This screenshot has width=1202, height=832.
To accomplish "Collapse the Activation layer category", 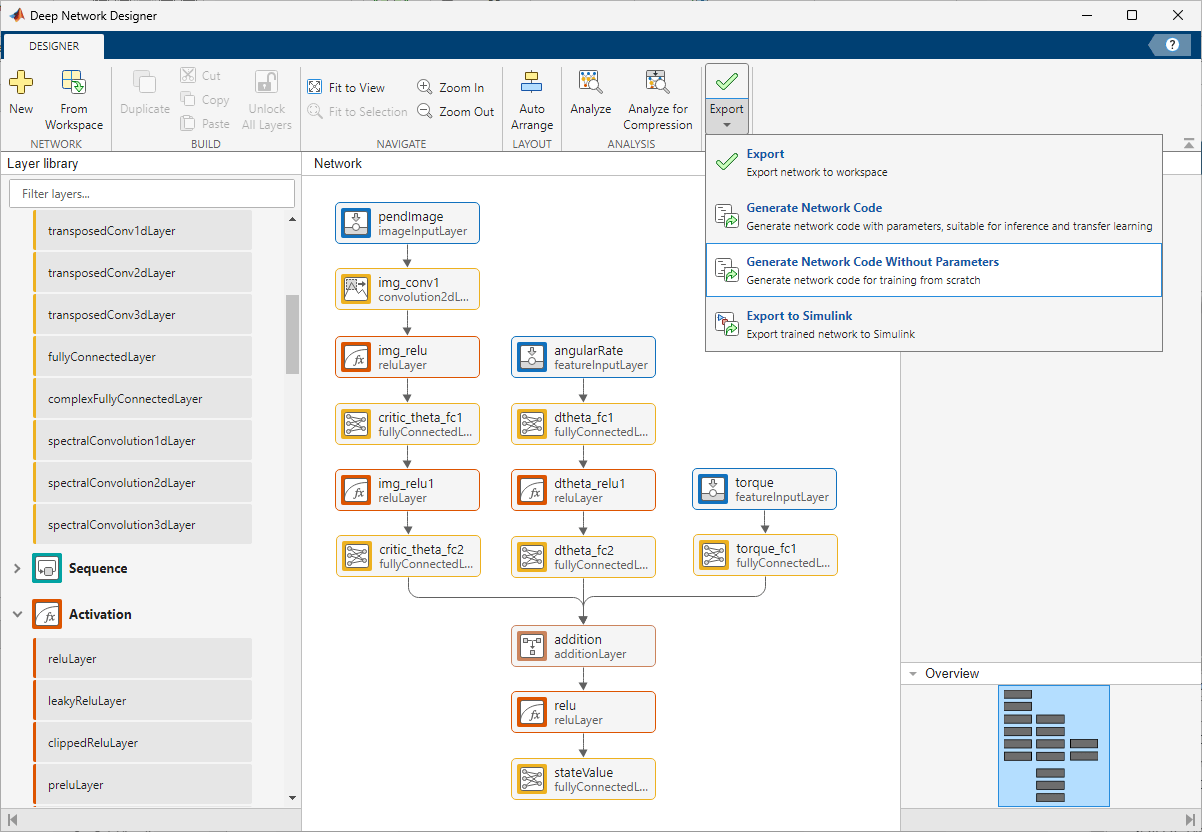I will (x=17, y=614).
